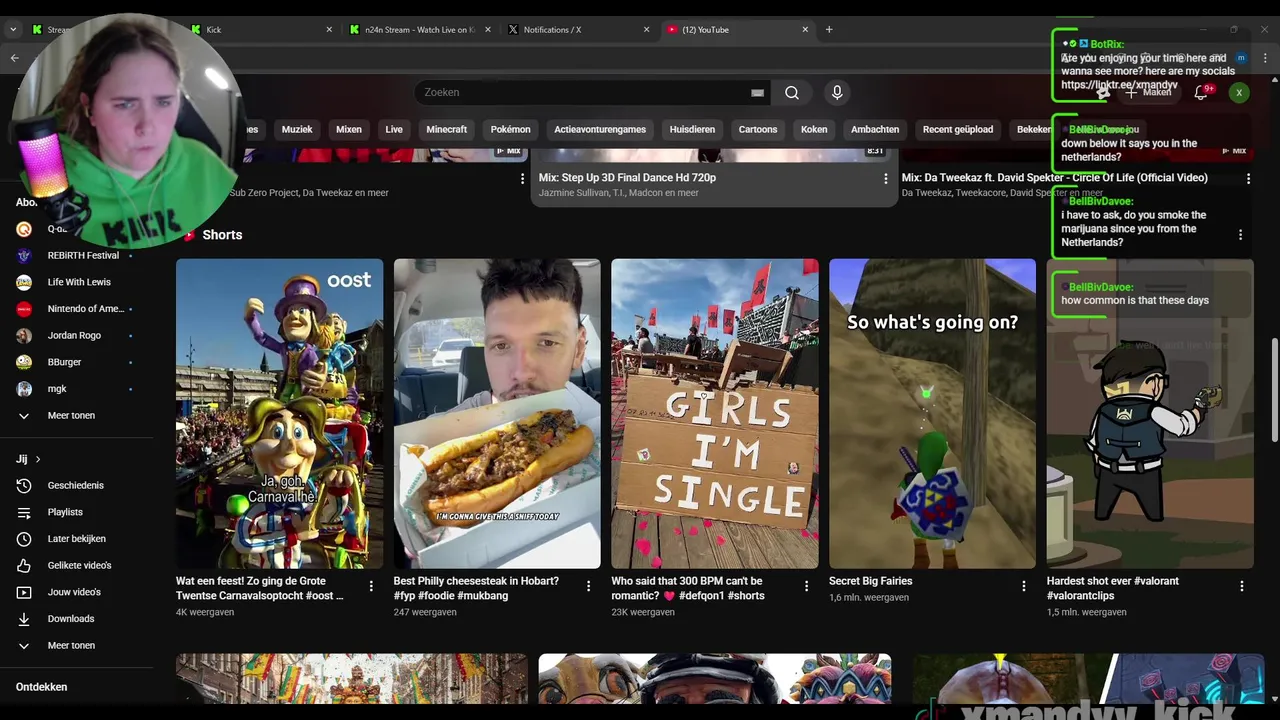The width and height of the screenshot is (1280, 720).
Task: Click the page vertical scrollbar thumb
Action: click(x=1274, y=390)
